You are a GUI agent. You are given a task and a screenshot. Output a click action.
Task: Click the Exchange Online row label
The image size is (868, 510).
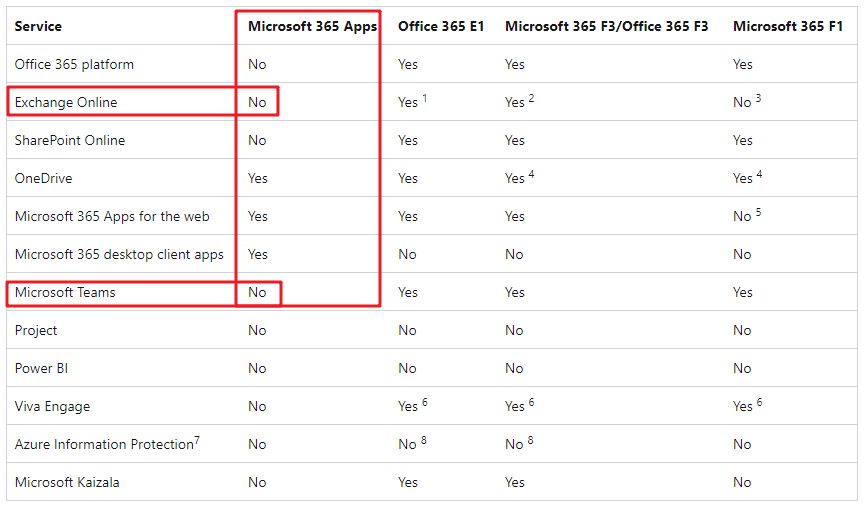coord(66,102)
